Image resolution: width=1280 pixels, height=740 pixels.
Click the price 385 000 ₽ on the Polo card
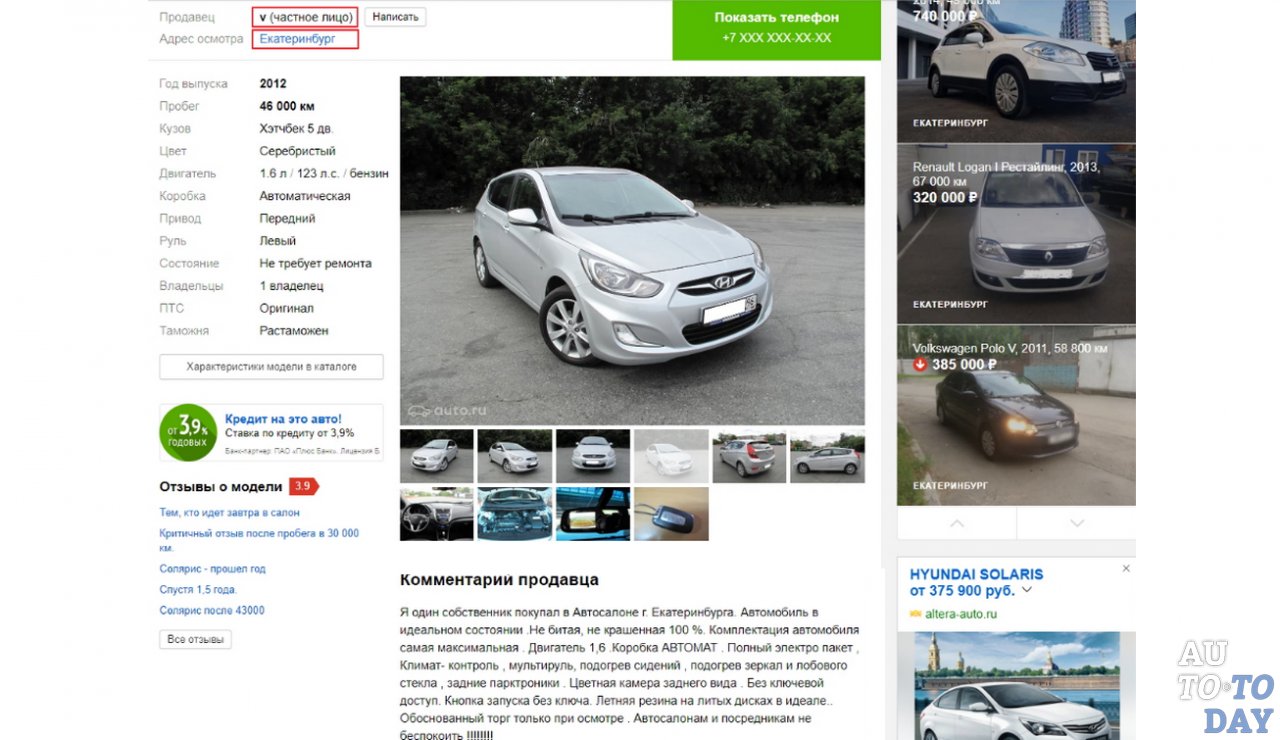(x=964, y=364)
